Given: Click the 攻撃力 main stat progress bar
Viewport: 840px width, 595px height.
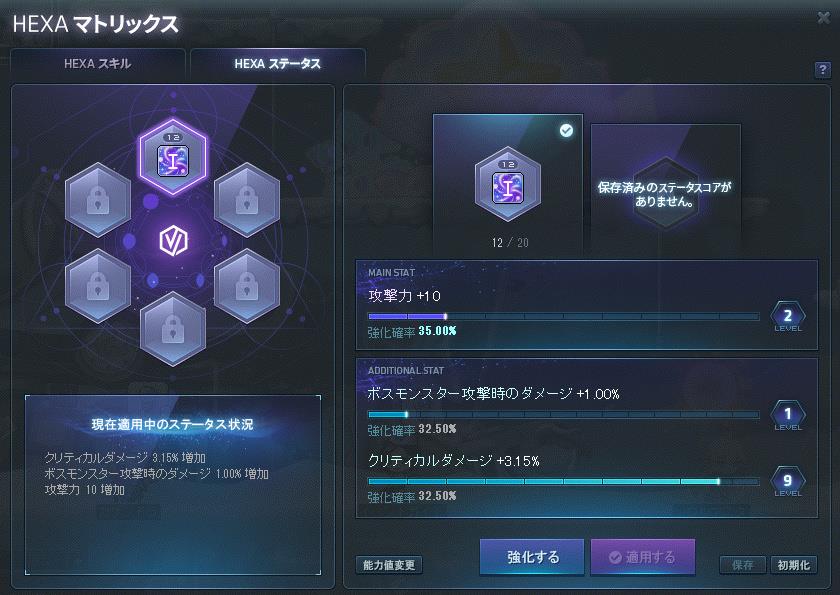Looking at the screenshot, I should (564, 317).
